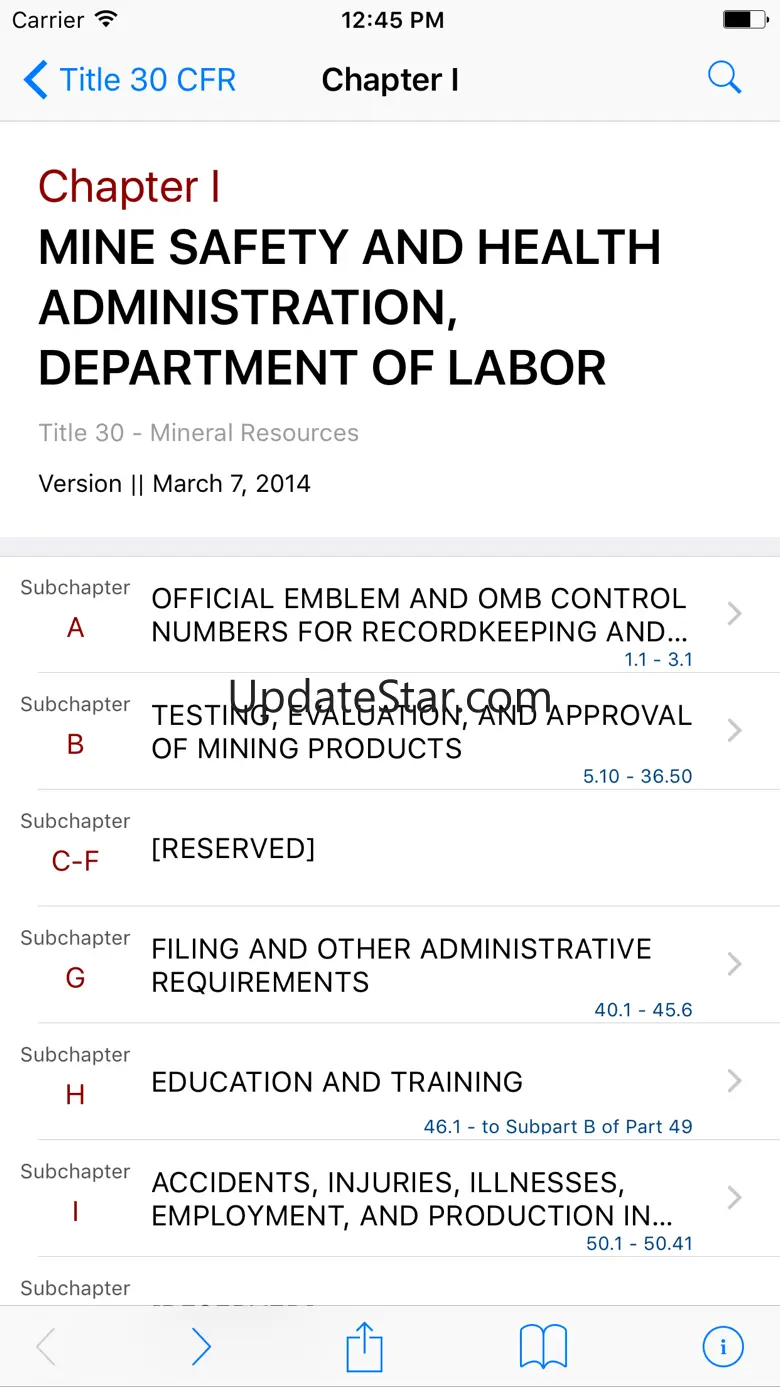
Task: Open the share action icon
Action: (365, 1347)
